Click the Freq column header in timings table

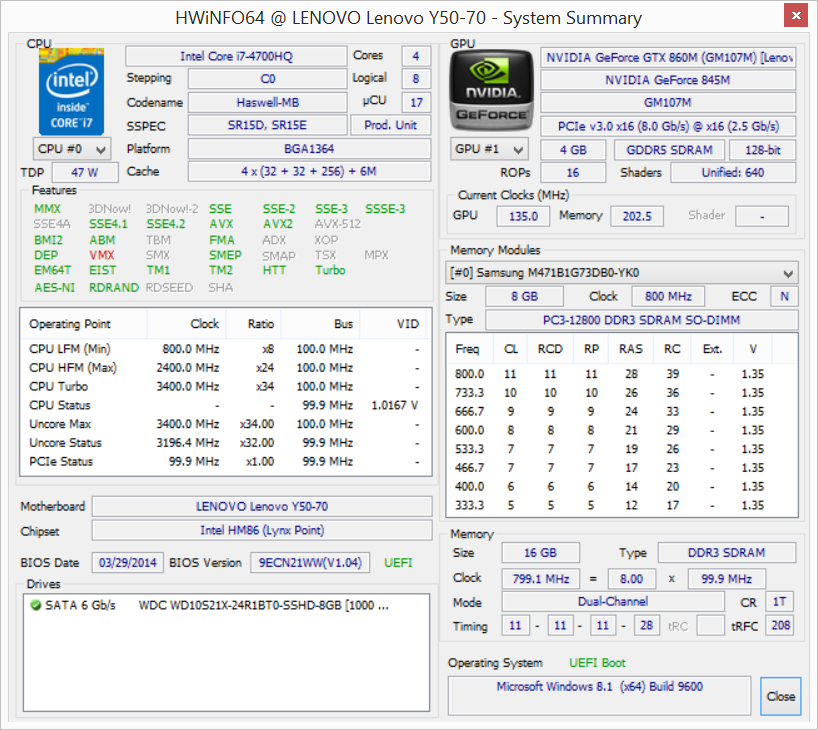[468, 349]
